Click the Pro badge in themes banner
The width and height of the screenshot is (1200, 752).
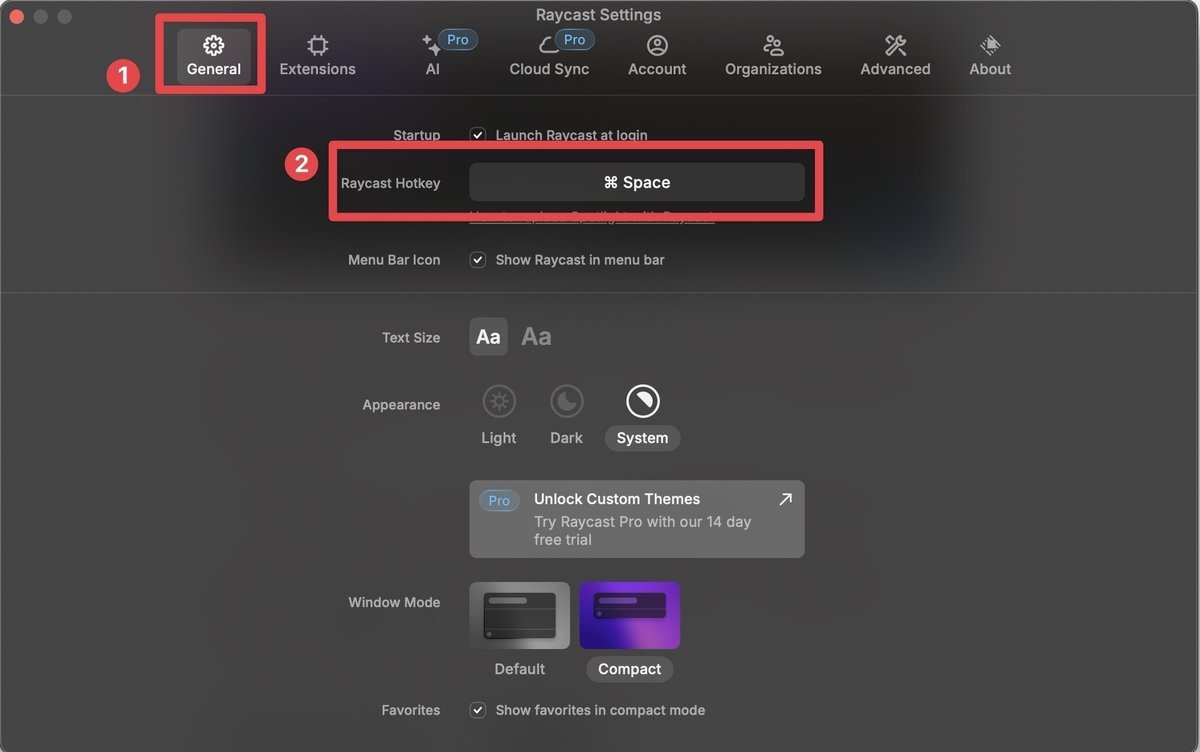(x=499, y=500)
